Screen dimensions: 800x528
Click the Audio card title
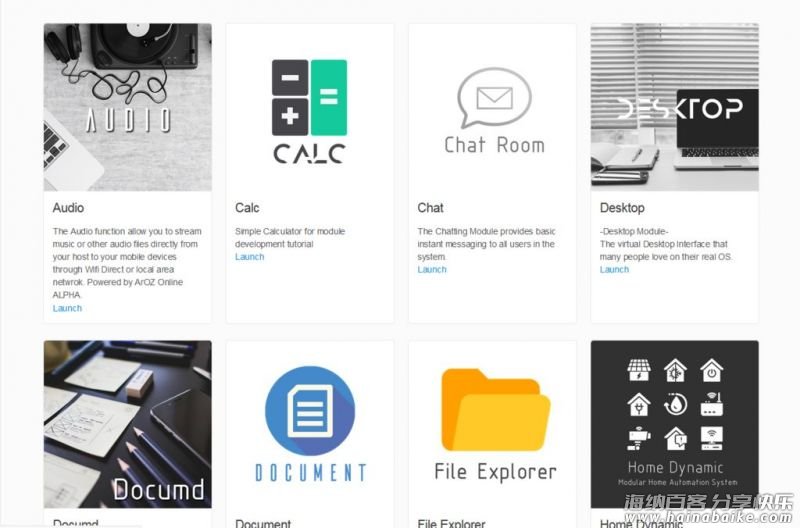(x=68, y=208)
